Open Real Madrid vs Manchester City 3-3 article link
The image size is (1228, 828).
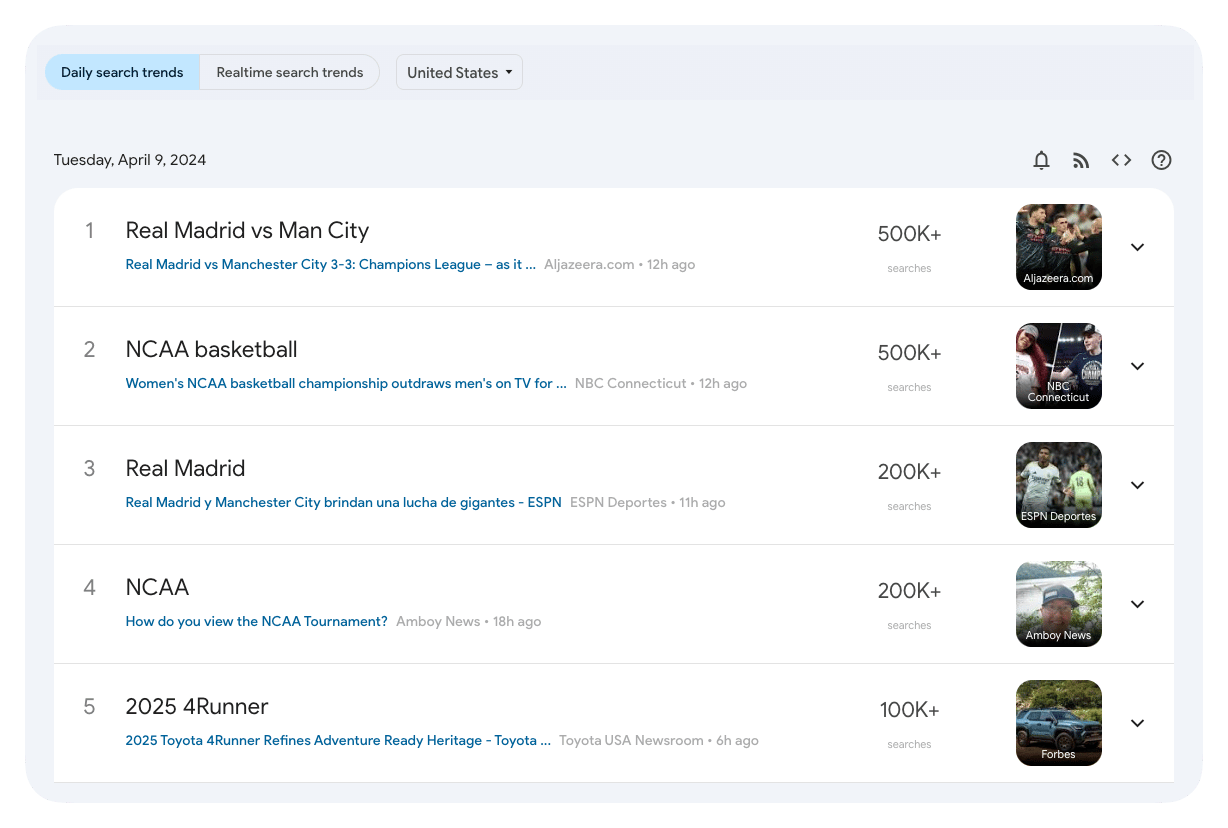(x=331, y=265)
